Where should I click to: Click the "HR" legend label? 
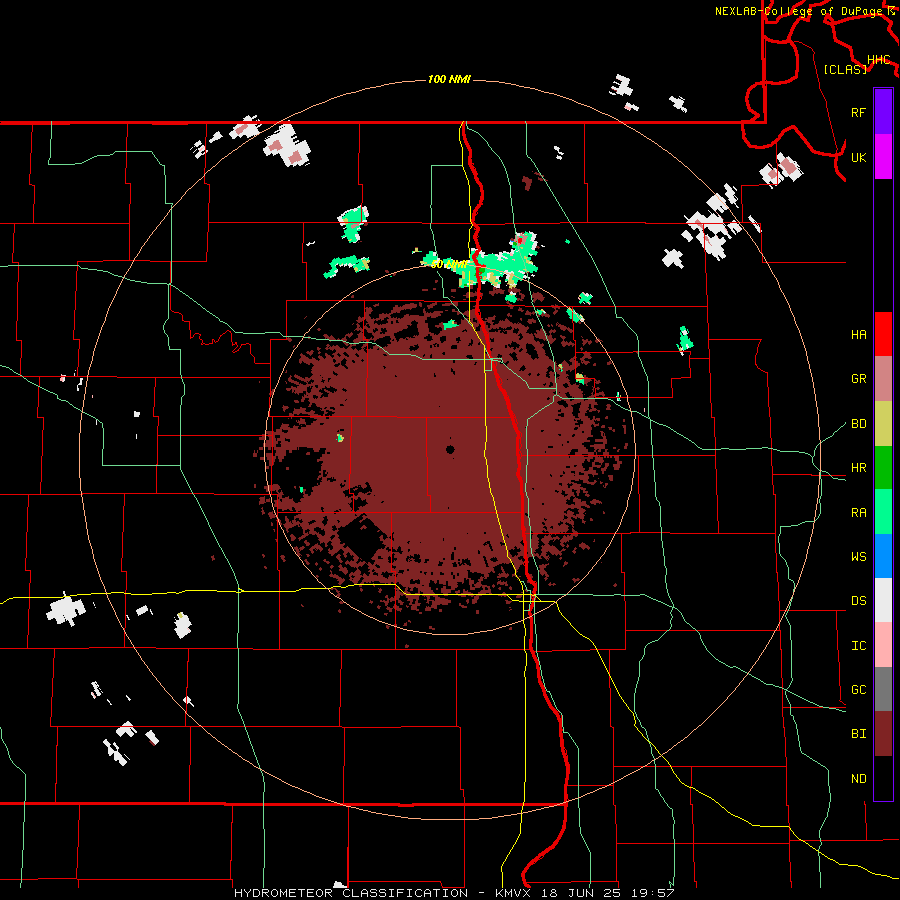click(858, 468)
